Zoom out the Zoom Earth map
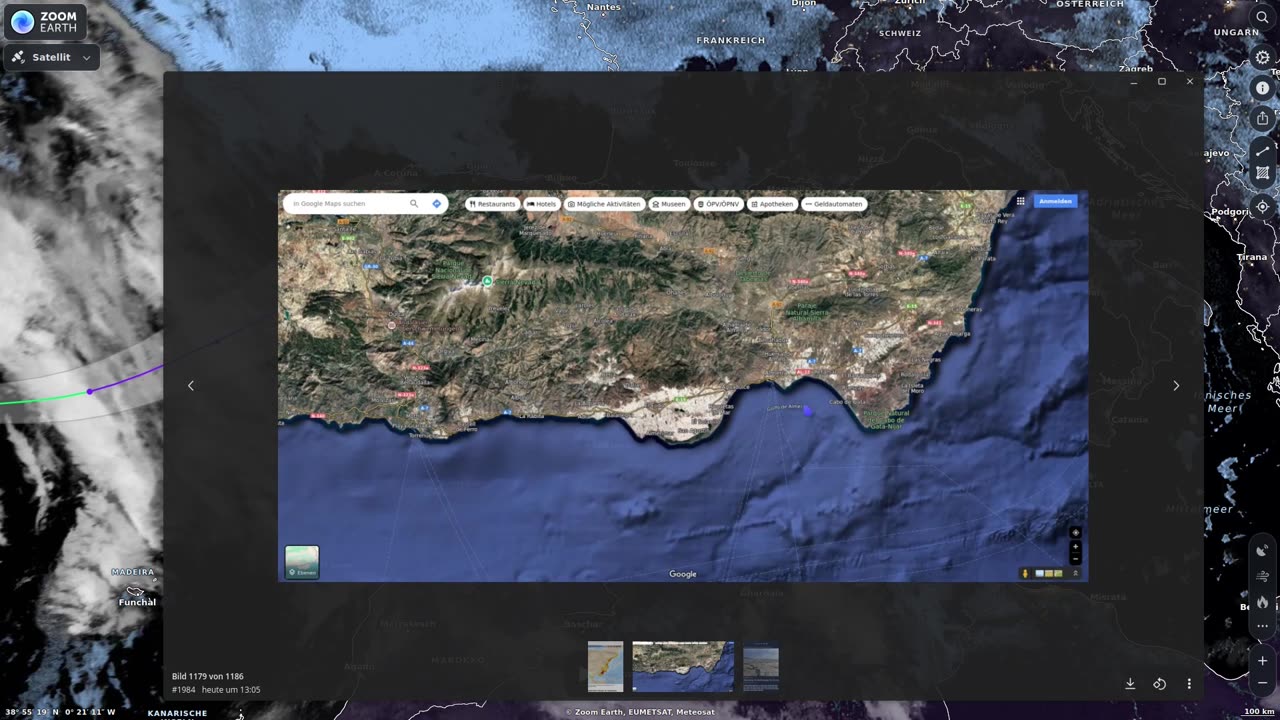 pyautogui.click(x=1262, y=683)
